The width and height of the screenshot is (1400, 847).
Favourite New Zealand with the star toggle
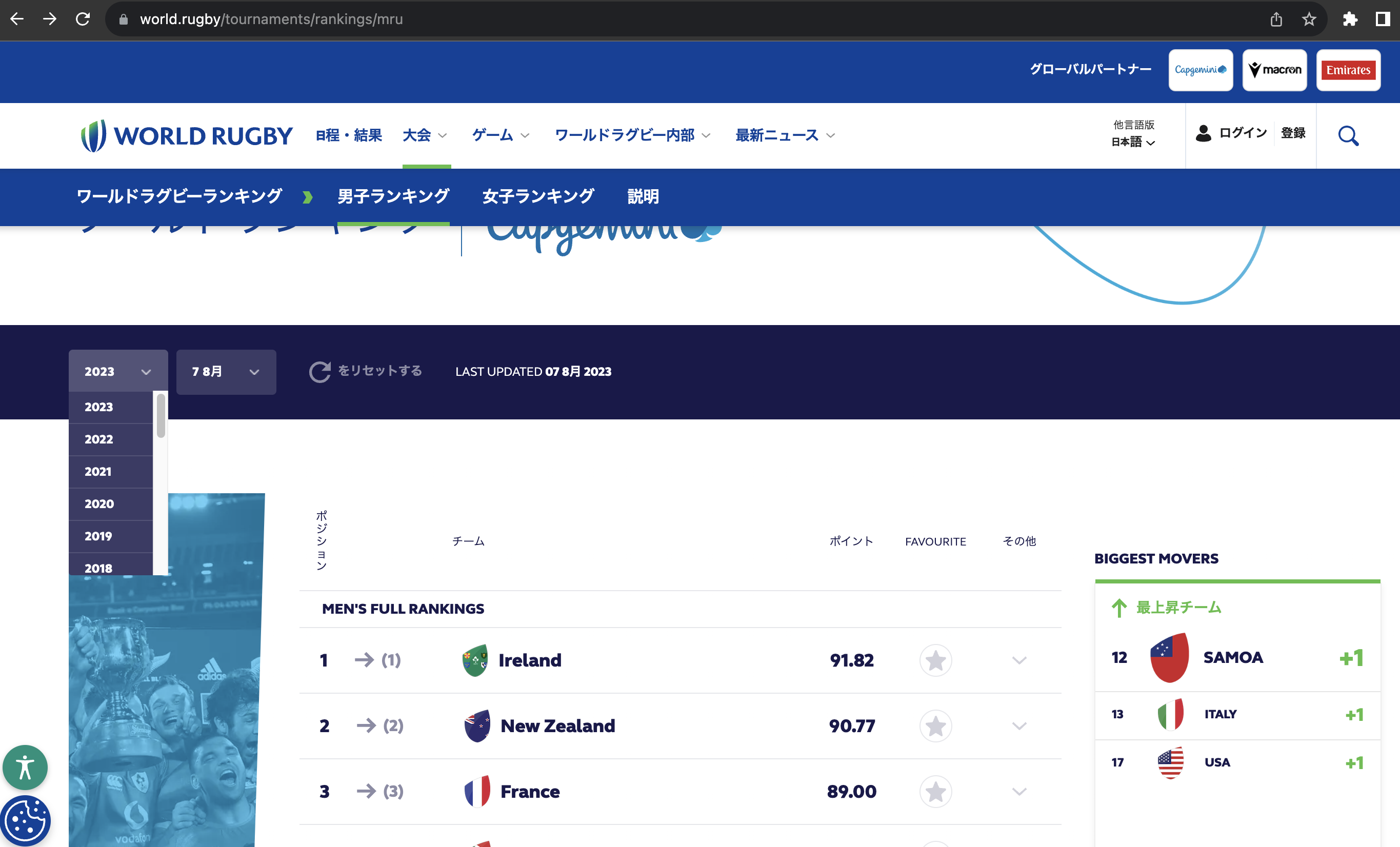(x=935, y=726)
